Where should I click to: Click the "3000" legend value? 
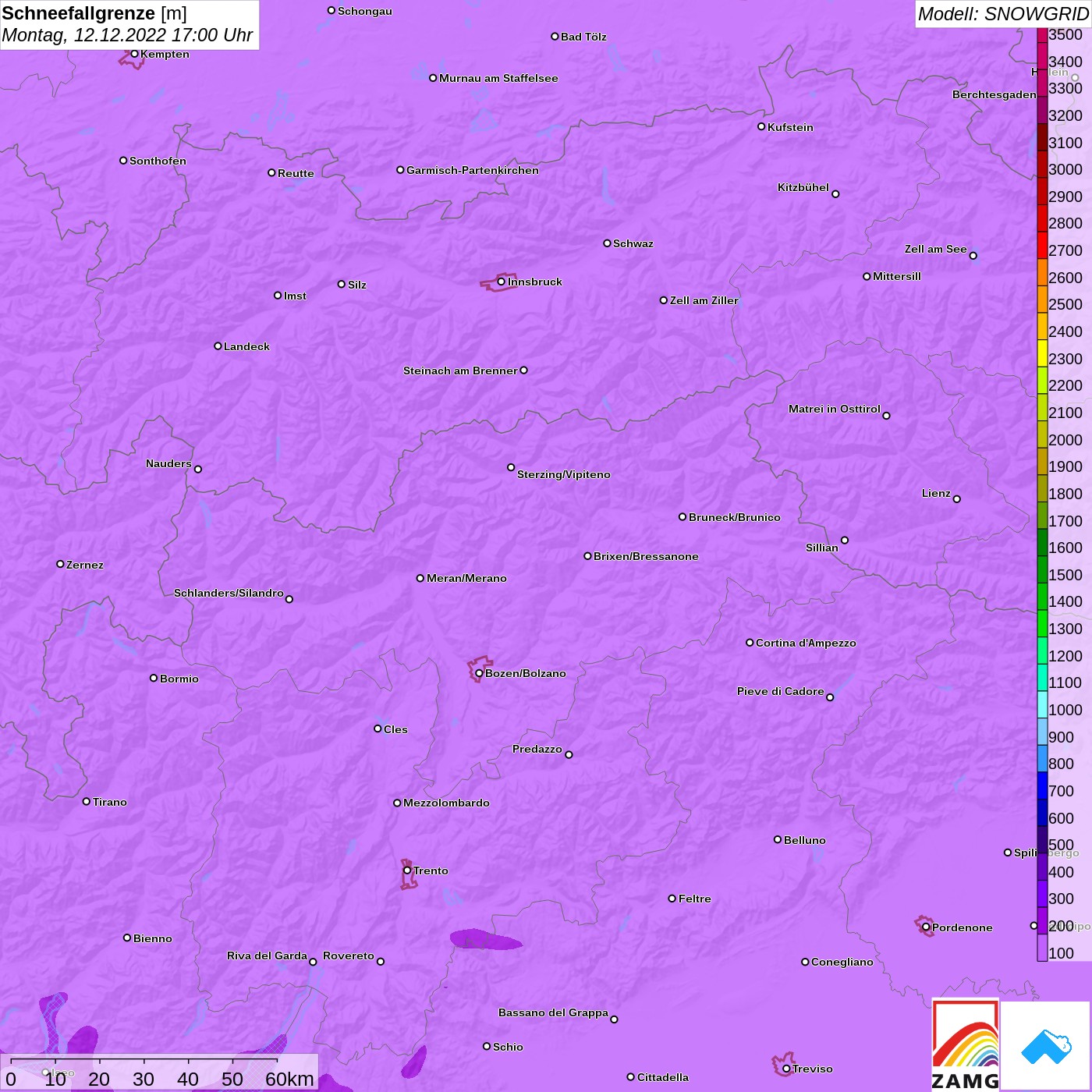pos(1065,169)
